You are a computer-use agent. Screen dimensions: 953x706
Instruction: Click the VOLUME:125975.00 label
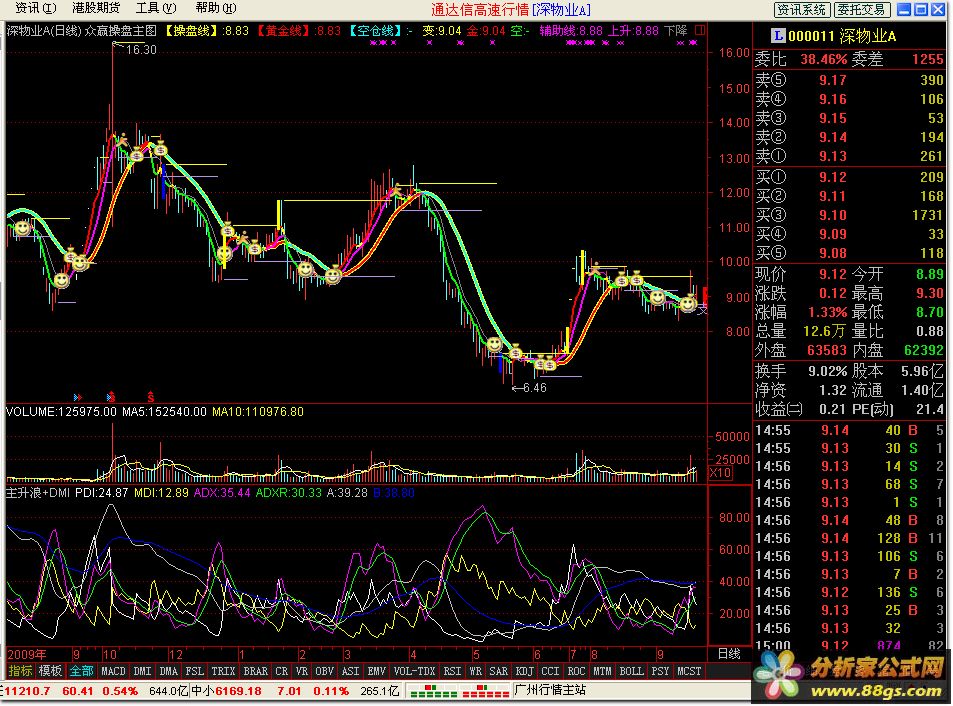point(61,412)
